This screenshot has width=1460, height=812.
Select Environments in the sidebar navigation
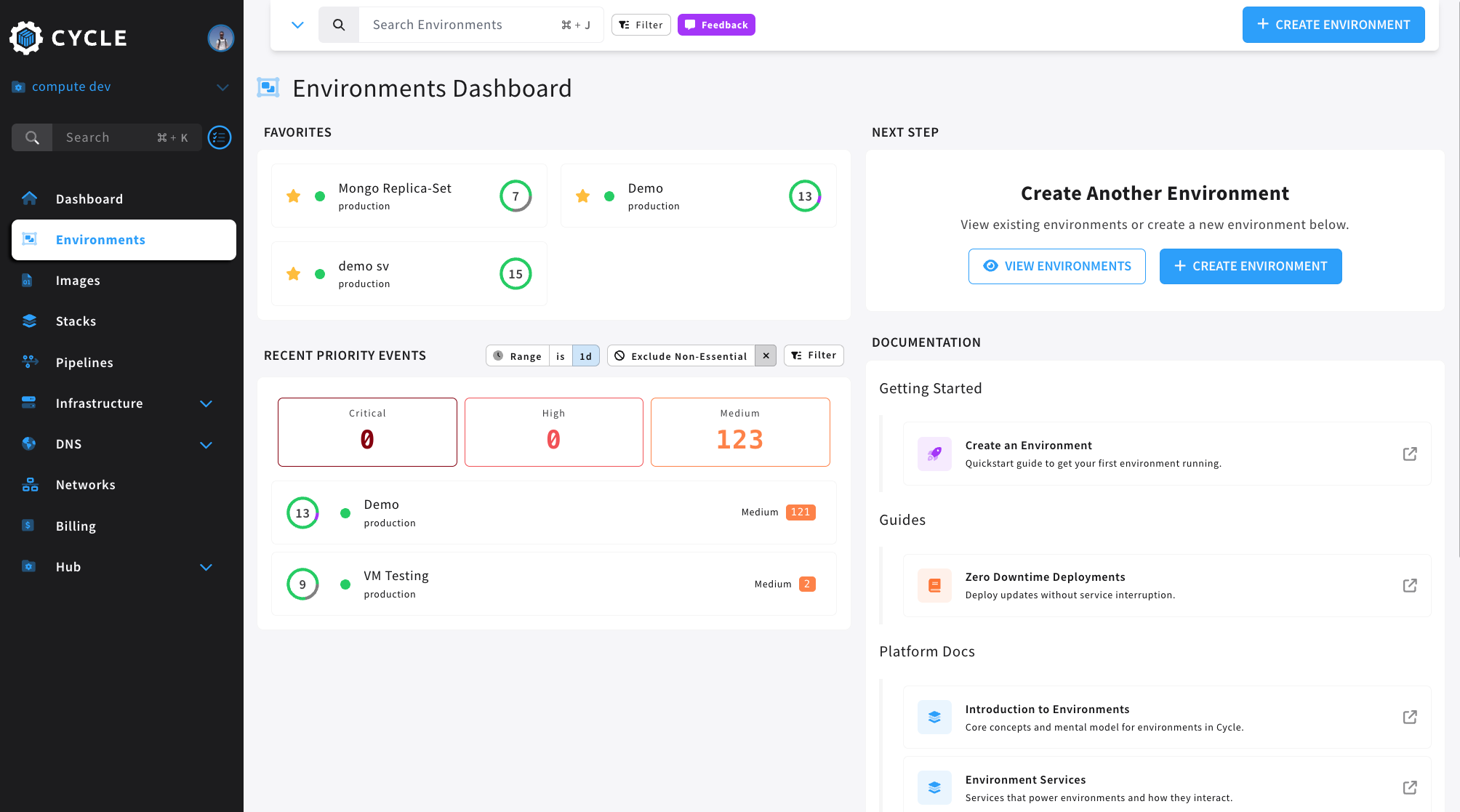pos(100,239)
